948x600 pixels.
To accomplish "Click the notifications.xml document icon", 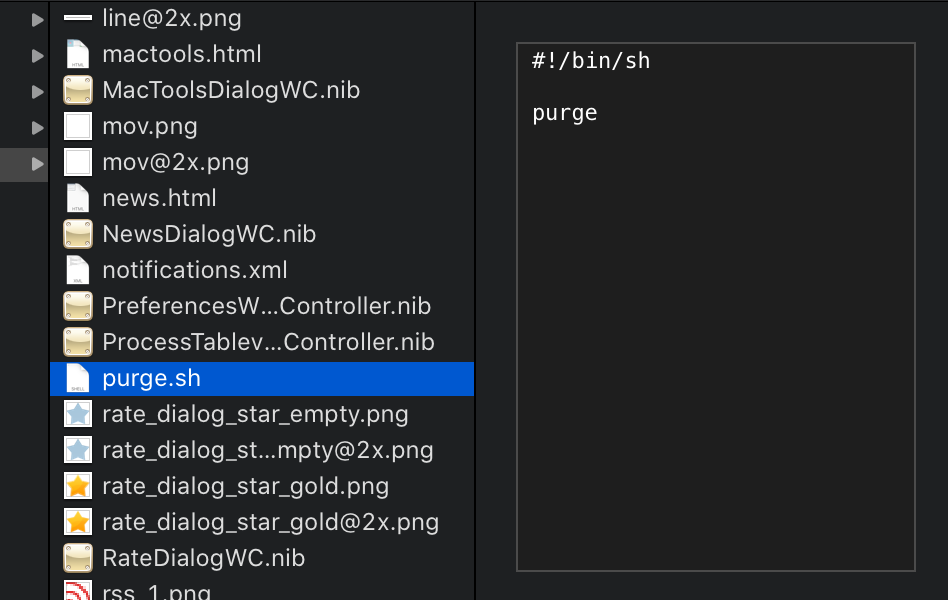I will 77,270.
